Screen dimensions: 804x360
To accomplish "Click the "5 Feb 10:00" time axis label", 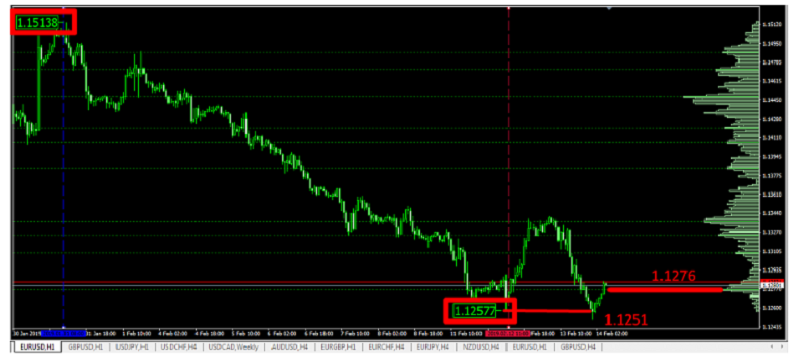I will 246,333.
